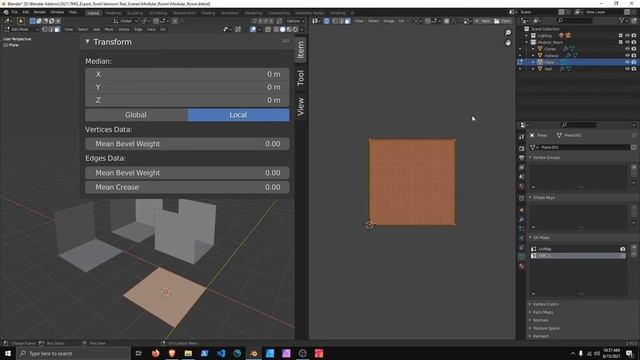Viewport: 640px width, 360px height.
Task: Collapse the UV Maps panel
Action: coord(530,238)
